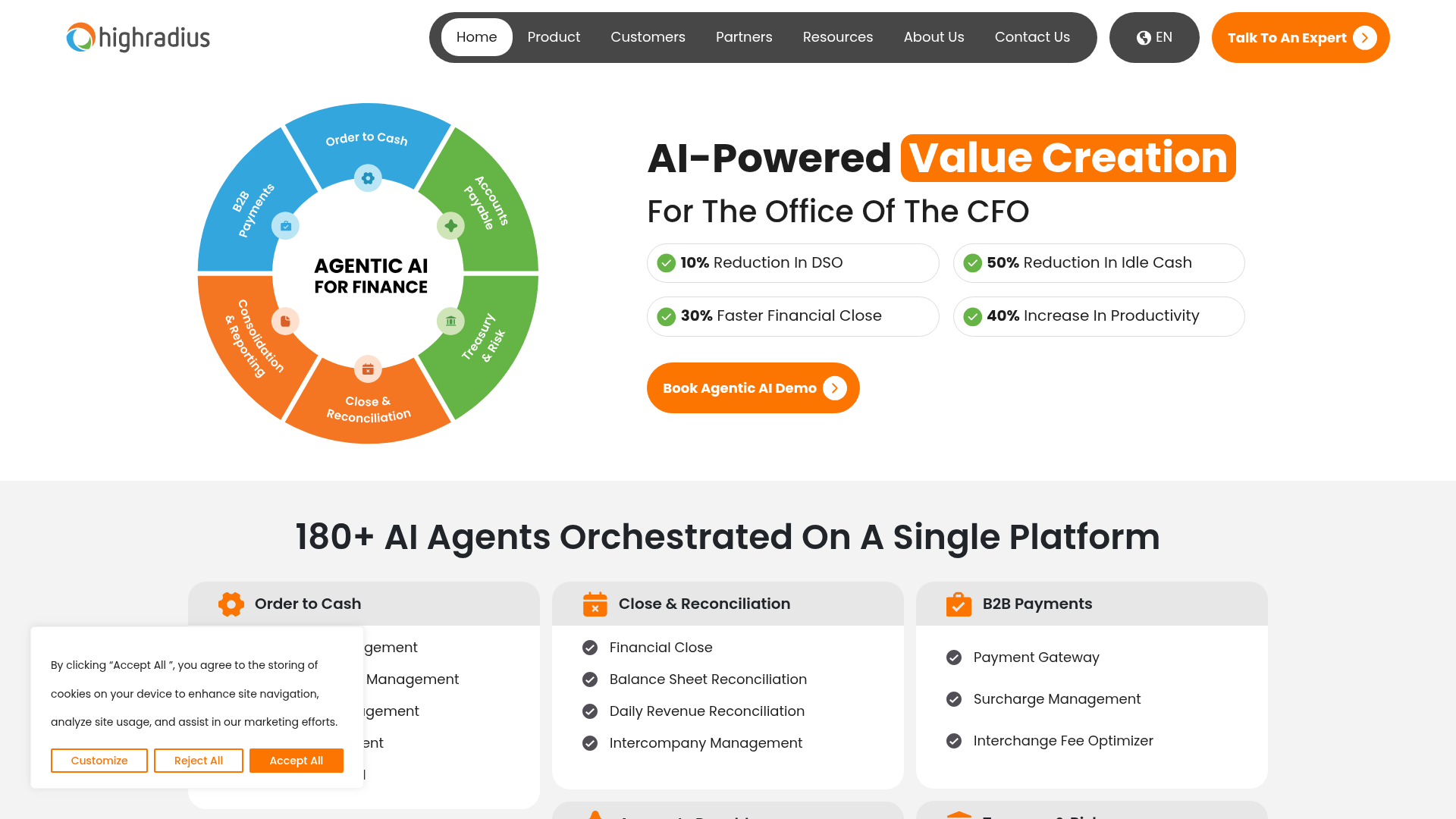The width and height of the screenshot is (1456, 819).
Task: Accept all cookies in the banner
Action: point(296,761)
